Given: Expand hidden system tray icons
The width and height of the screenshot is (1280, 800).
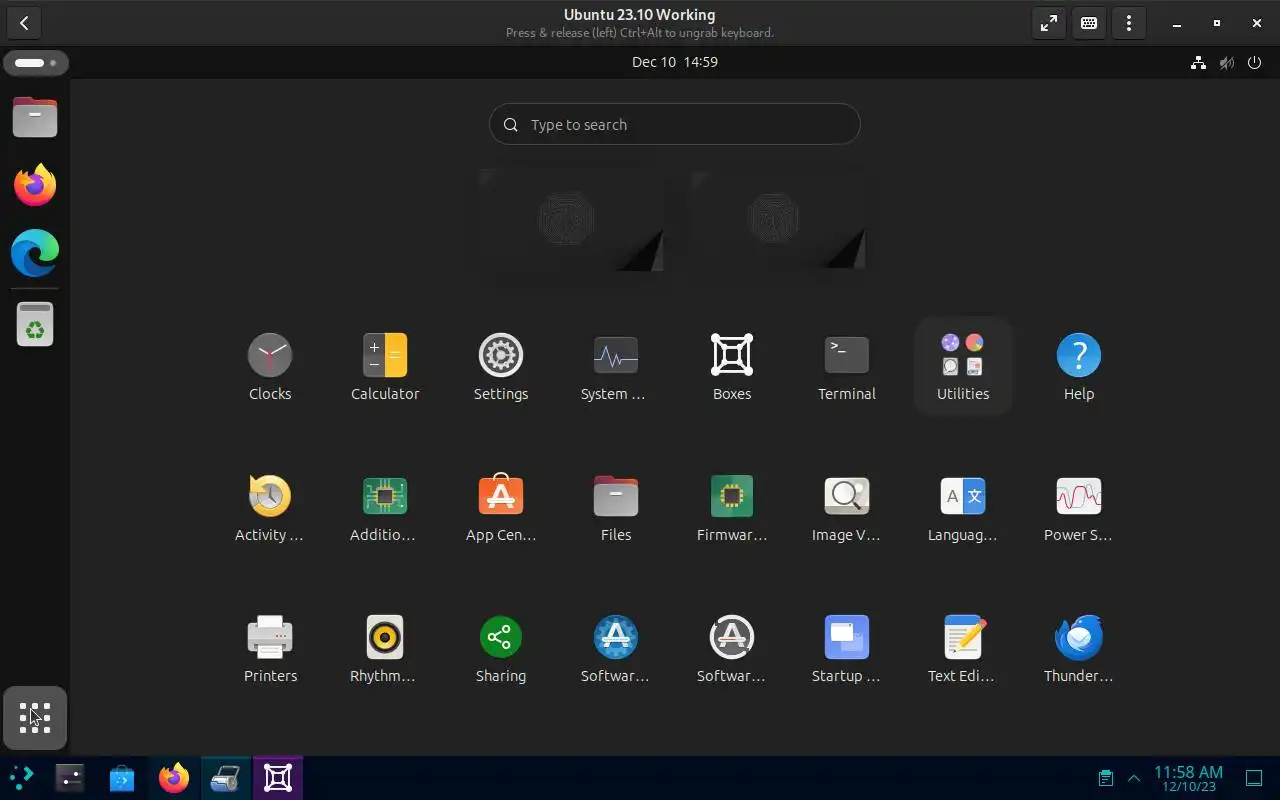Looking at the screenshot, I should click(1134, 778).
